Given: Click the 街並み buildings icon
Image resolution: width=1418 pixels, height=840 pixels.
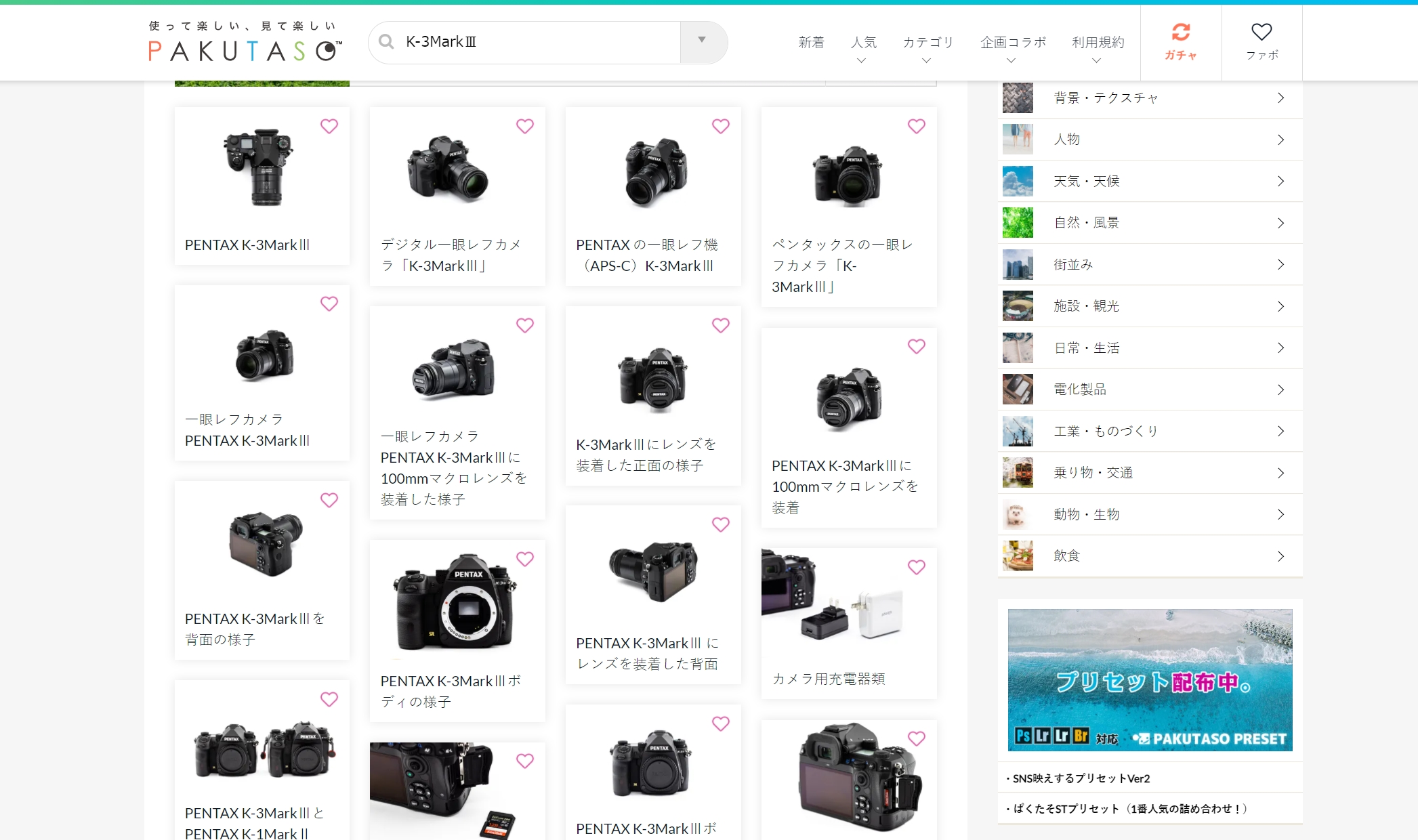Looking at the screenshot, I should [x=1018, y=264].
